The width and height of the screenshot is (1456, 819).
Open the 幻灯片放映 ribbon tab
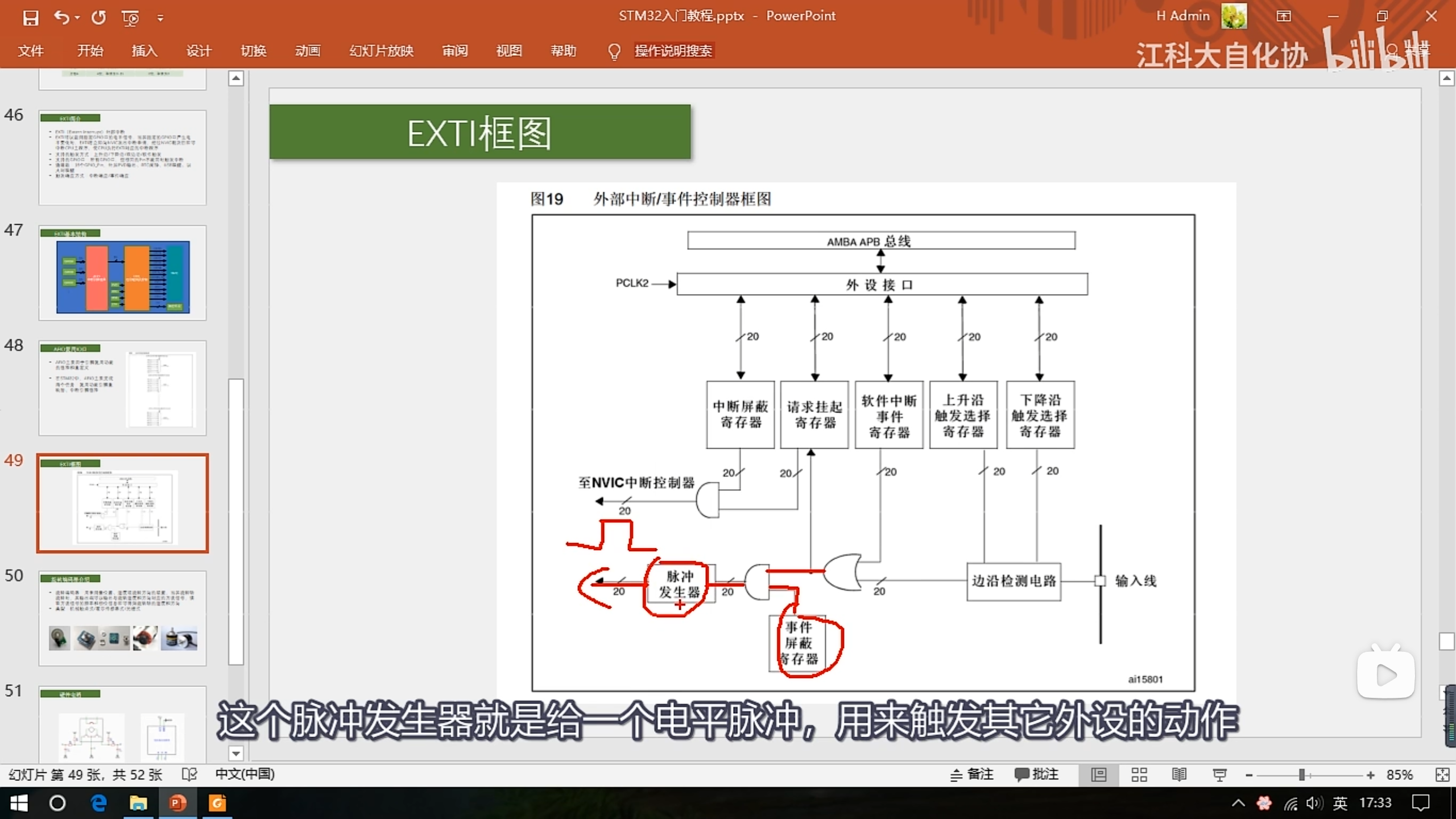click(381, 51)
